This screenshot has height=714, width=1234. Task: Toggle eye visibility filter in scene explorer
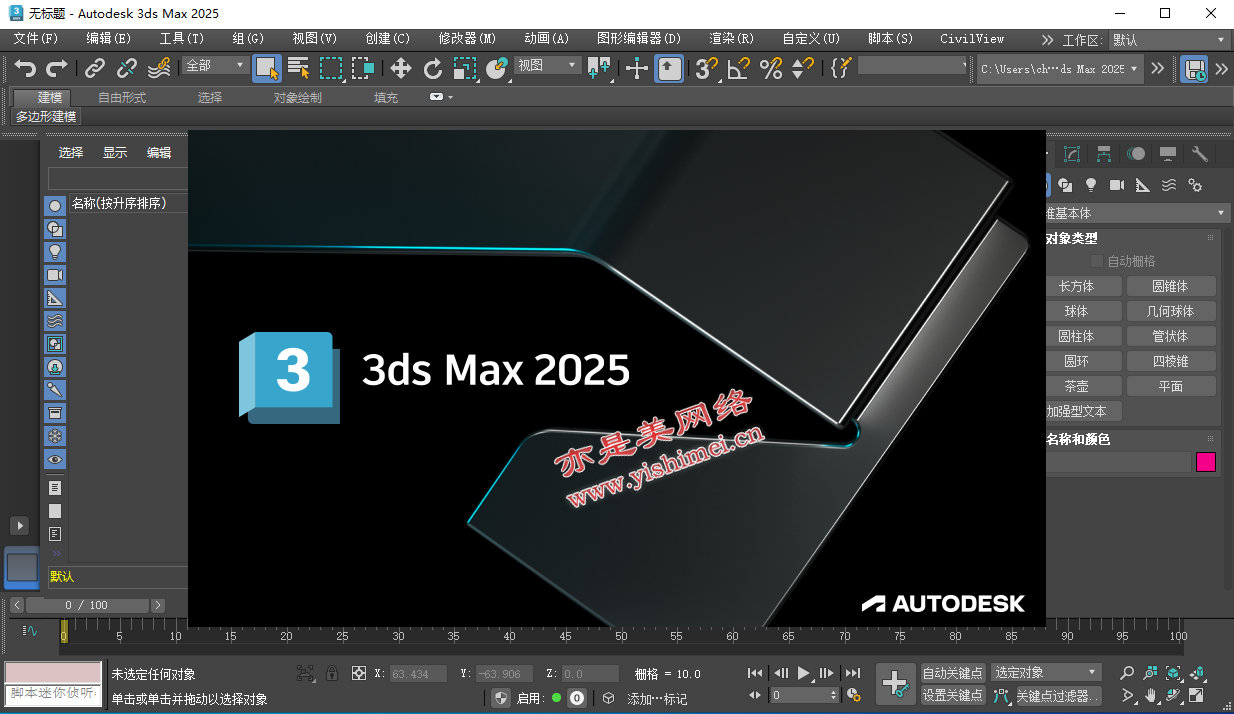(x=55, y=459)
